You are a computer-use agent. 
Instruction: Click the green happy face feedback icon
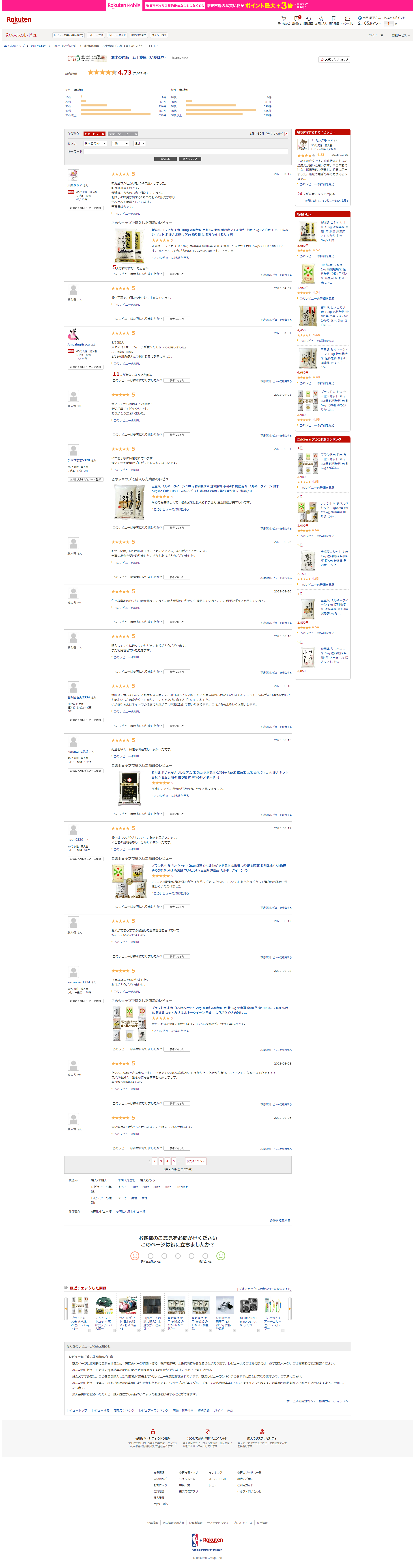221,1255
